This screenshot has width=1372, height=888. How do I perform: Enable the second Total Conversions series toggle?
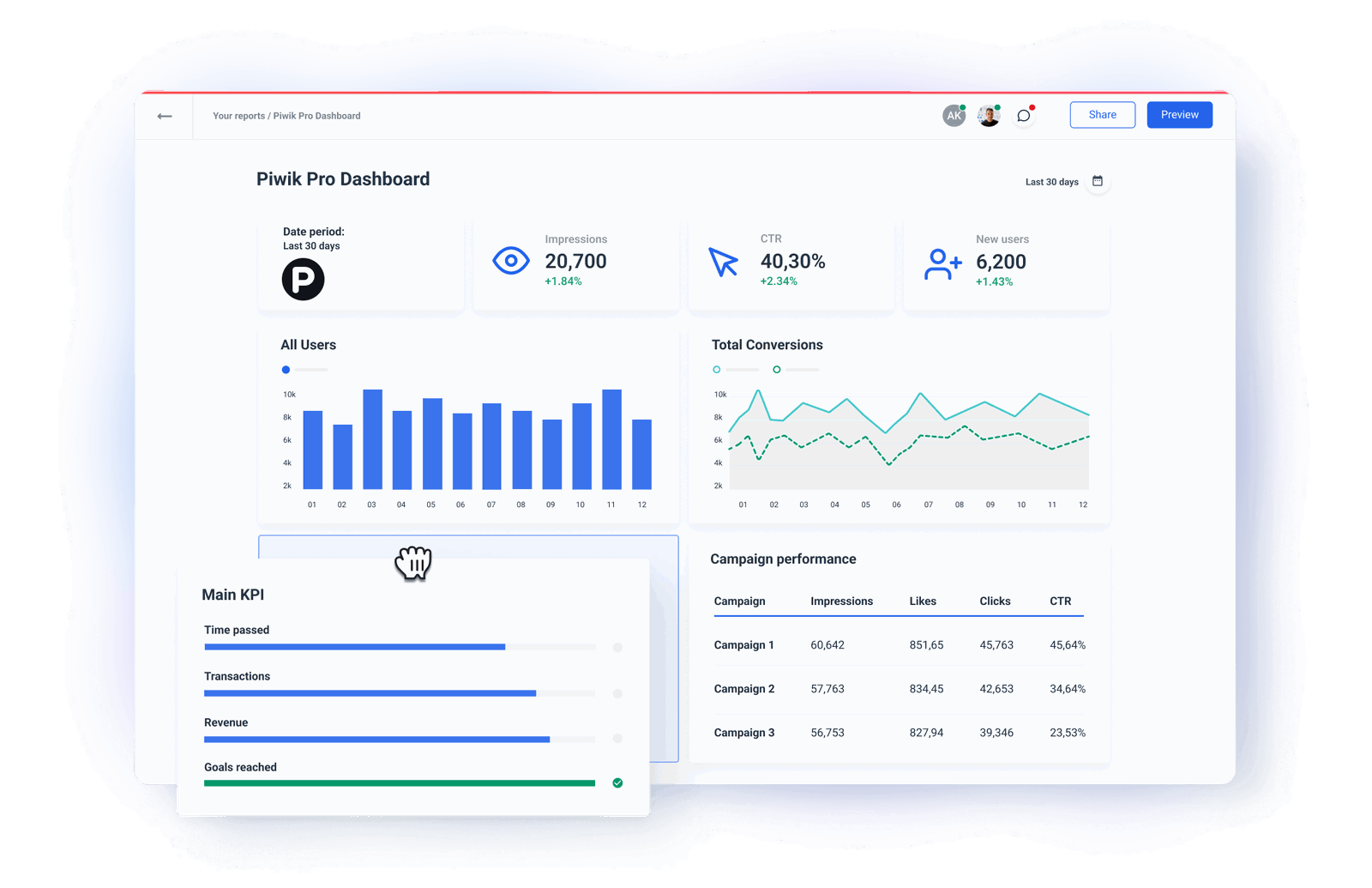(777, 369)
